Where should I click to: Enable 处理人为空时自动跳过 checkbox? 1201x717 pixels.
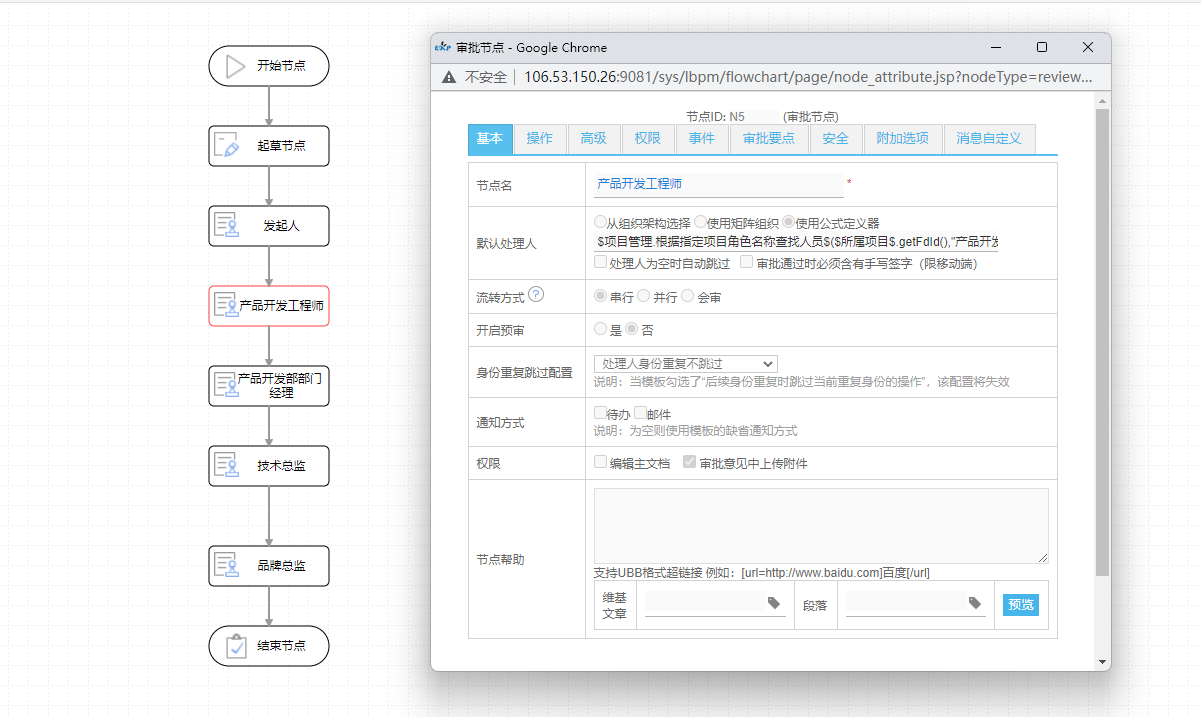pyautogui.click(x=600, y=262)
